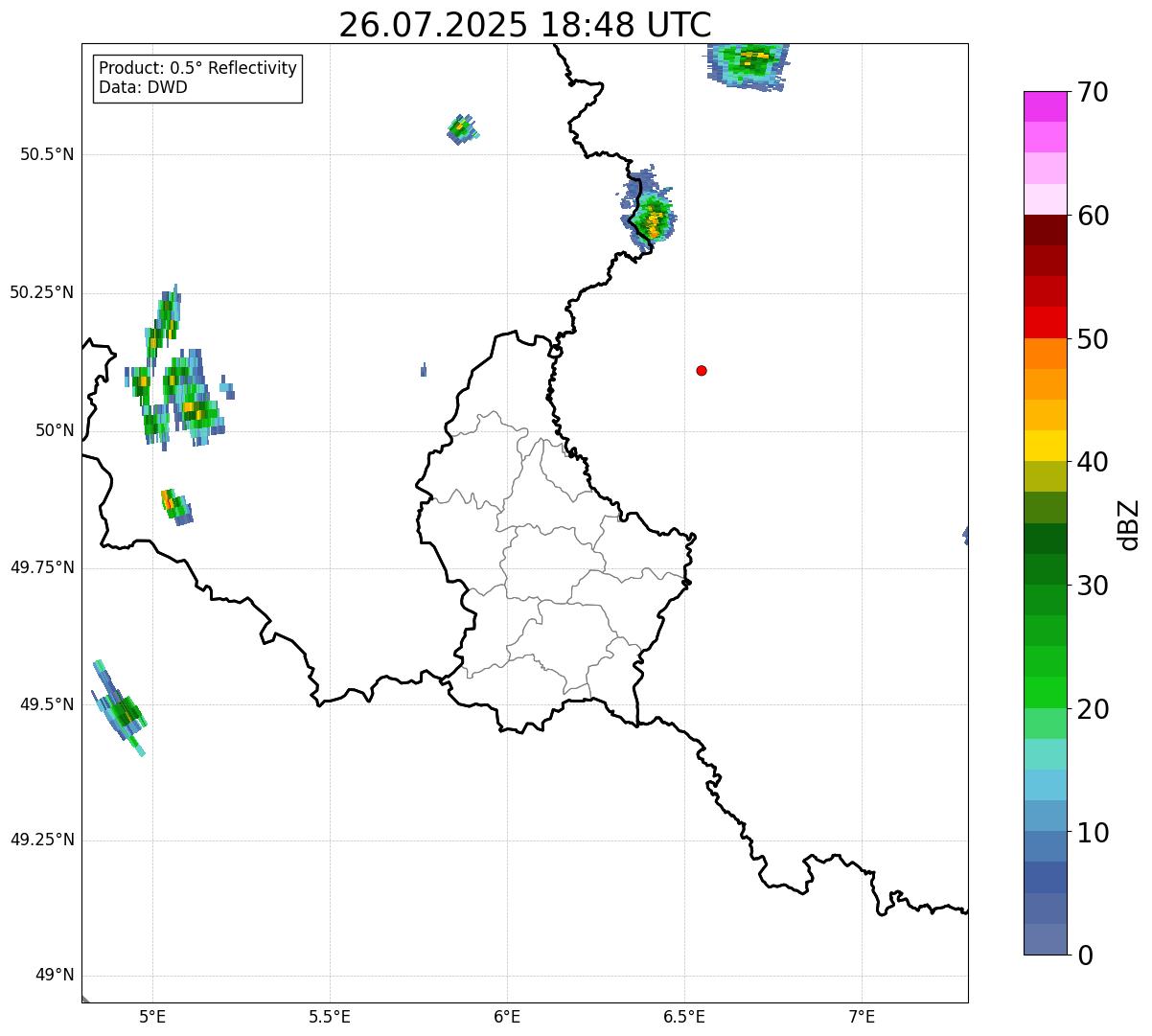Click the 7°E longitude label
1152x1036 pixels.
tap(862, 1017)
